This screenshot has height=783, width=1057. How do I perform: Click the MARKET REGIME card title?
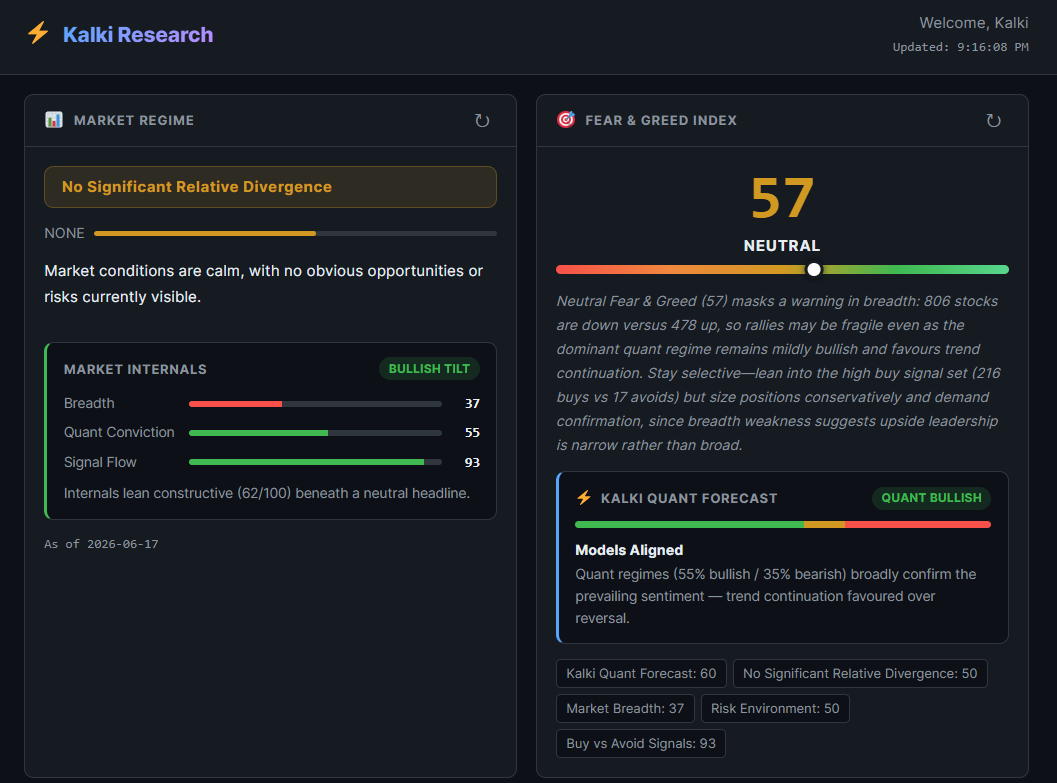pos(133,120)
